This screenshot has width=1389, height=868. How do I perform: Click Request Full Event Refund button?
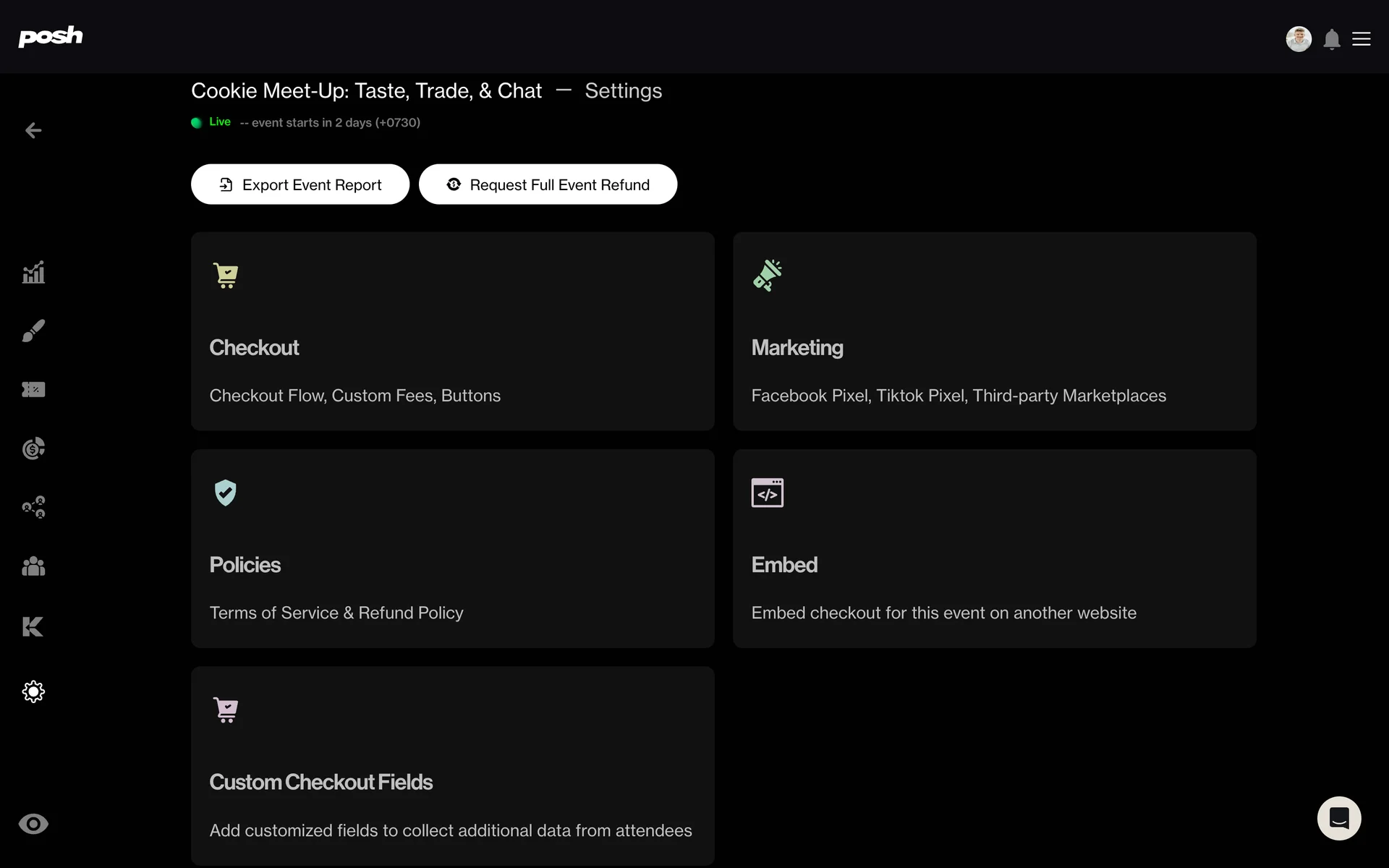click(x=548, y=184)
